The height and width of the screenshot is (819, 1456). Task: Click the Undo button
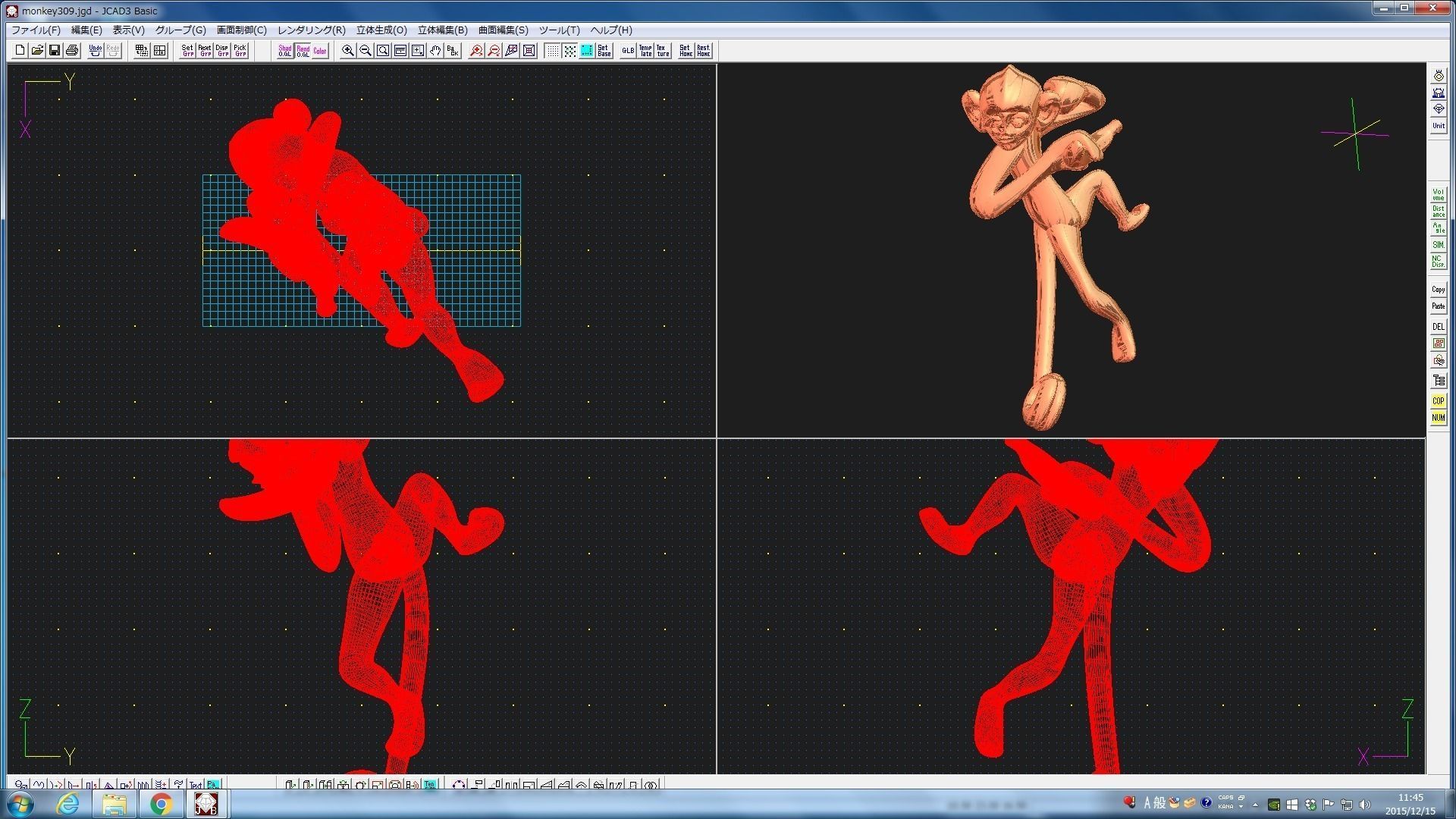95,51
